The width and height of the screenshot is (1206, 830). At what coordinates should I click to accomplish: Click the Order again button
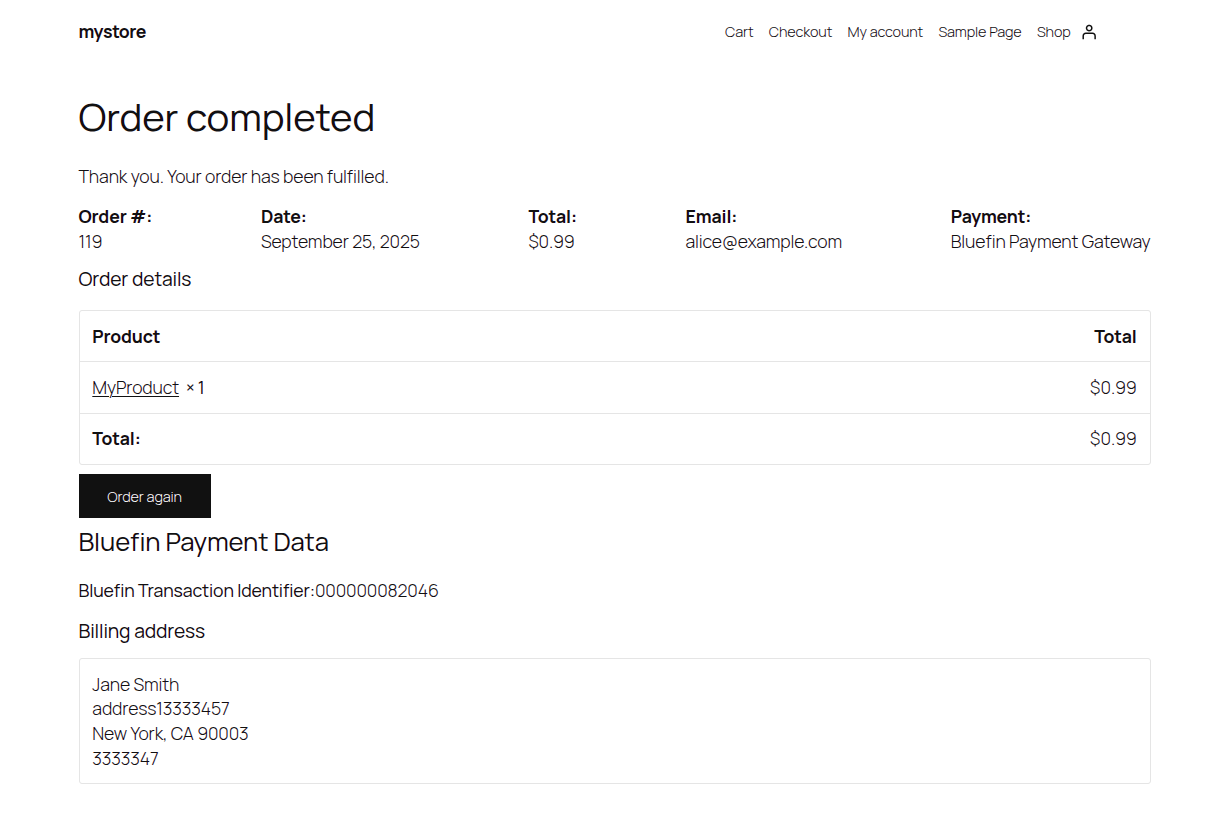(x=144, y=495)
